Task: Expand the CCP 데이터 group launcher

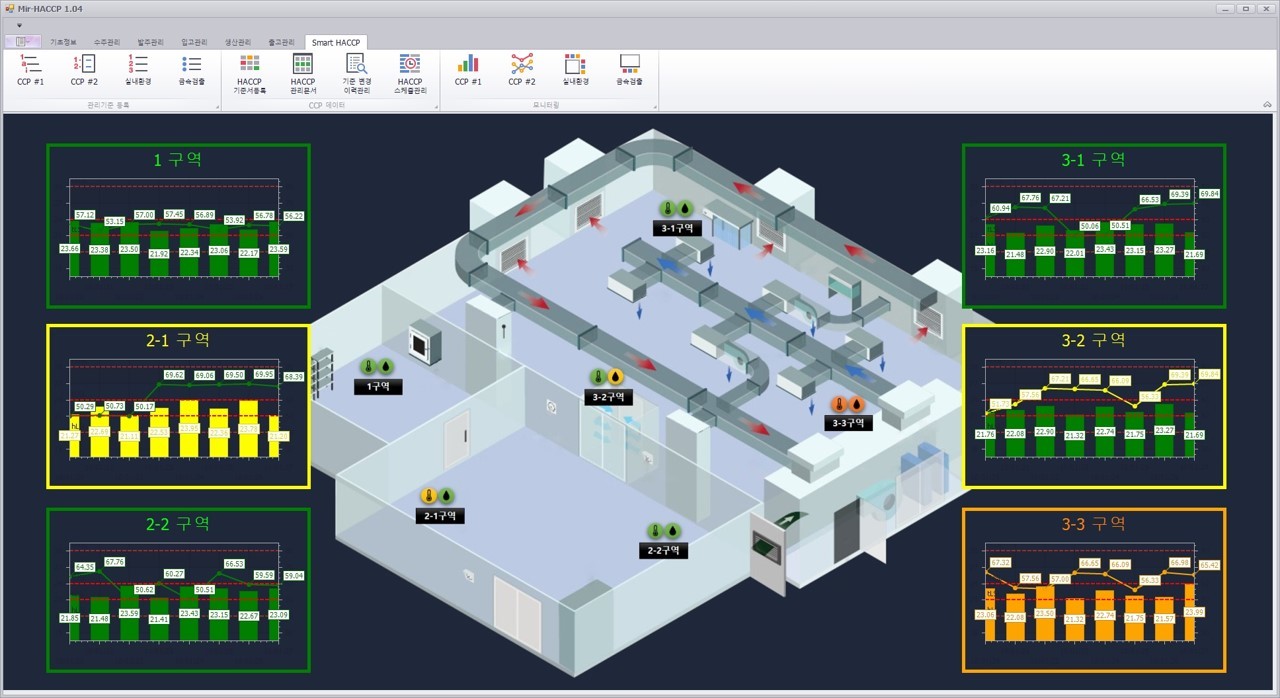Action: click(436, 105)
